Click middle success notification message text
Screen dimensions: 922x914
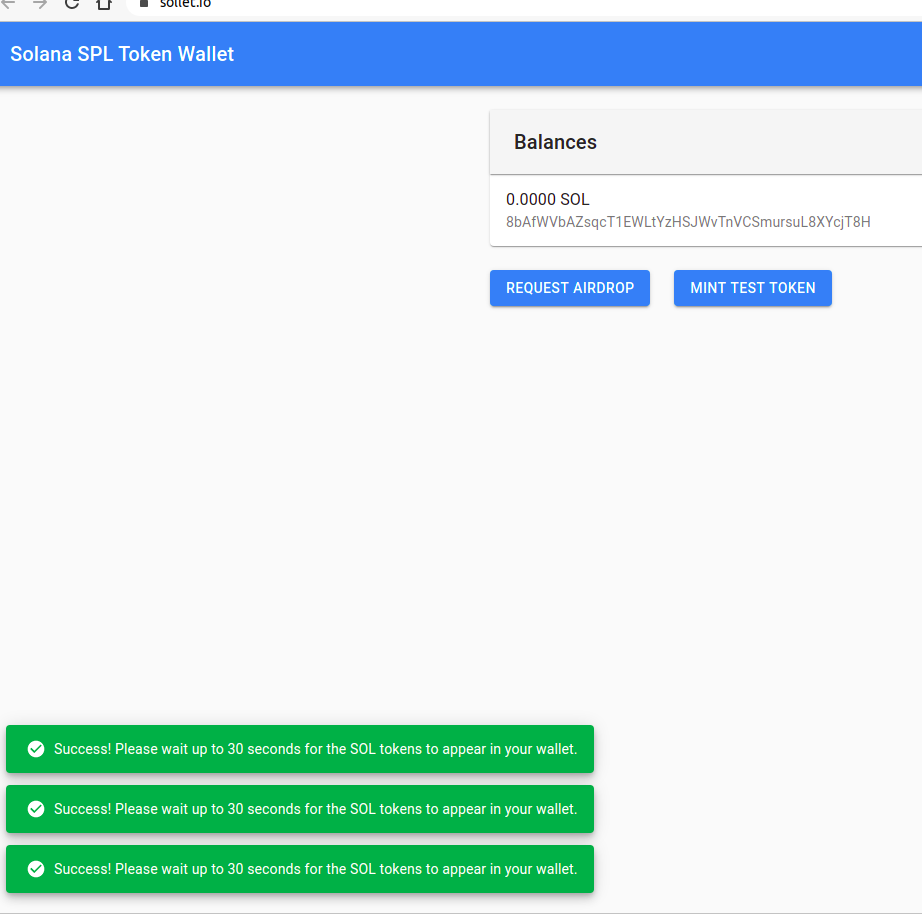pyautogui.click(x=315, y=809)
